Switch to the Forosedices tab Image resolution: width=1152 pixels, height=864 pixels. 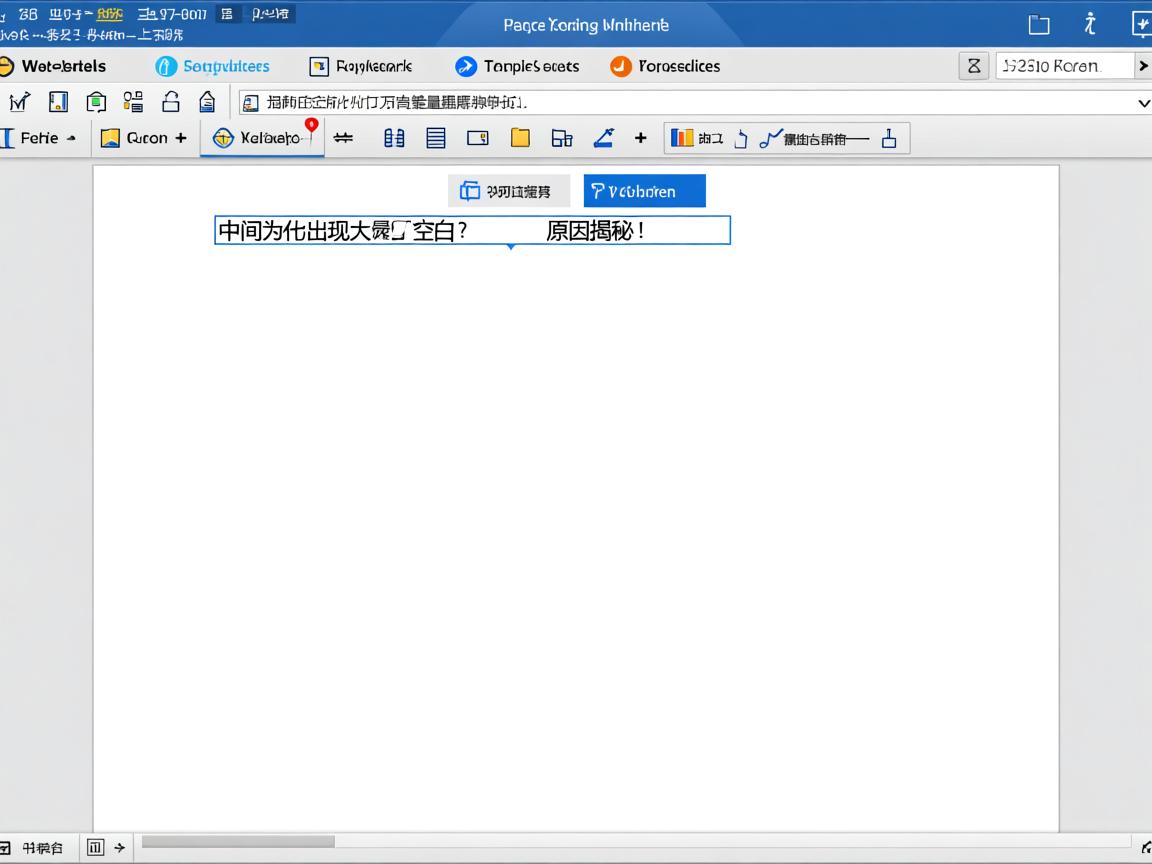click(x=665, y=66)
